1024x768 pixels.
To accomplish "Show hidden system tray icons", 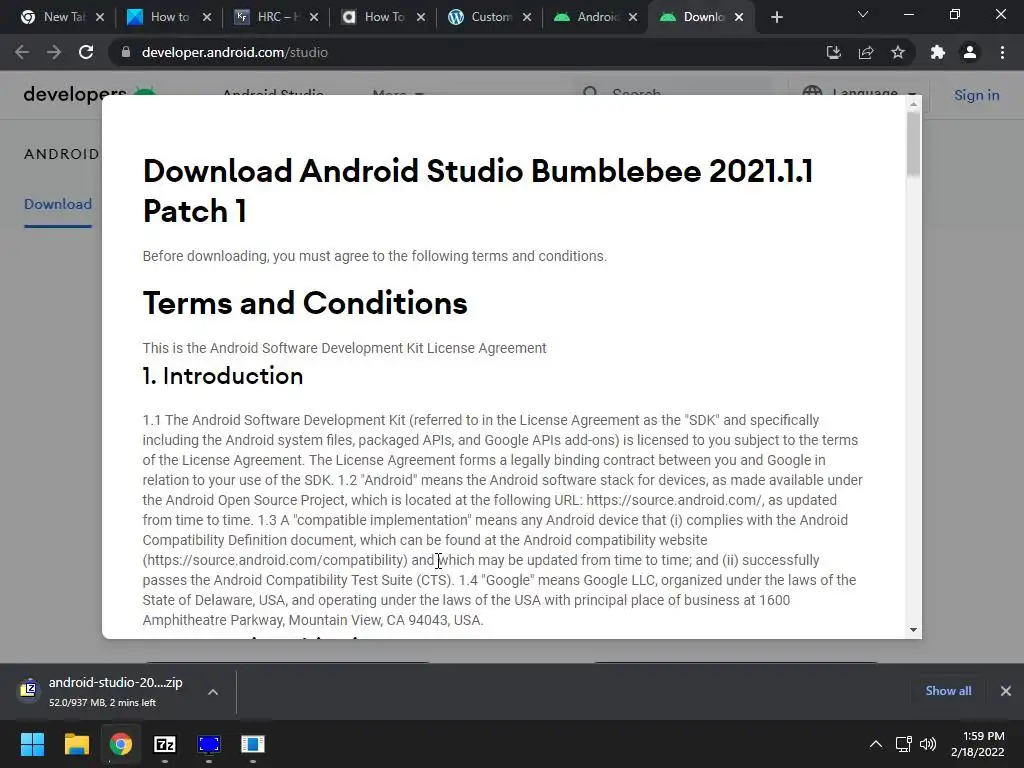I will pyautogui.click(x=876, y=744).
